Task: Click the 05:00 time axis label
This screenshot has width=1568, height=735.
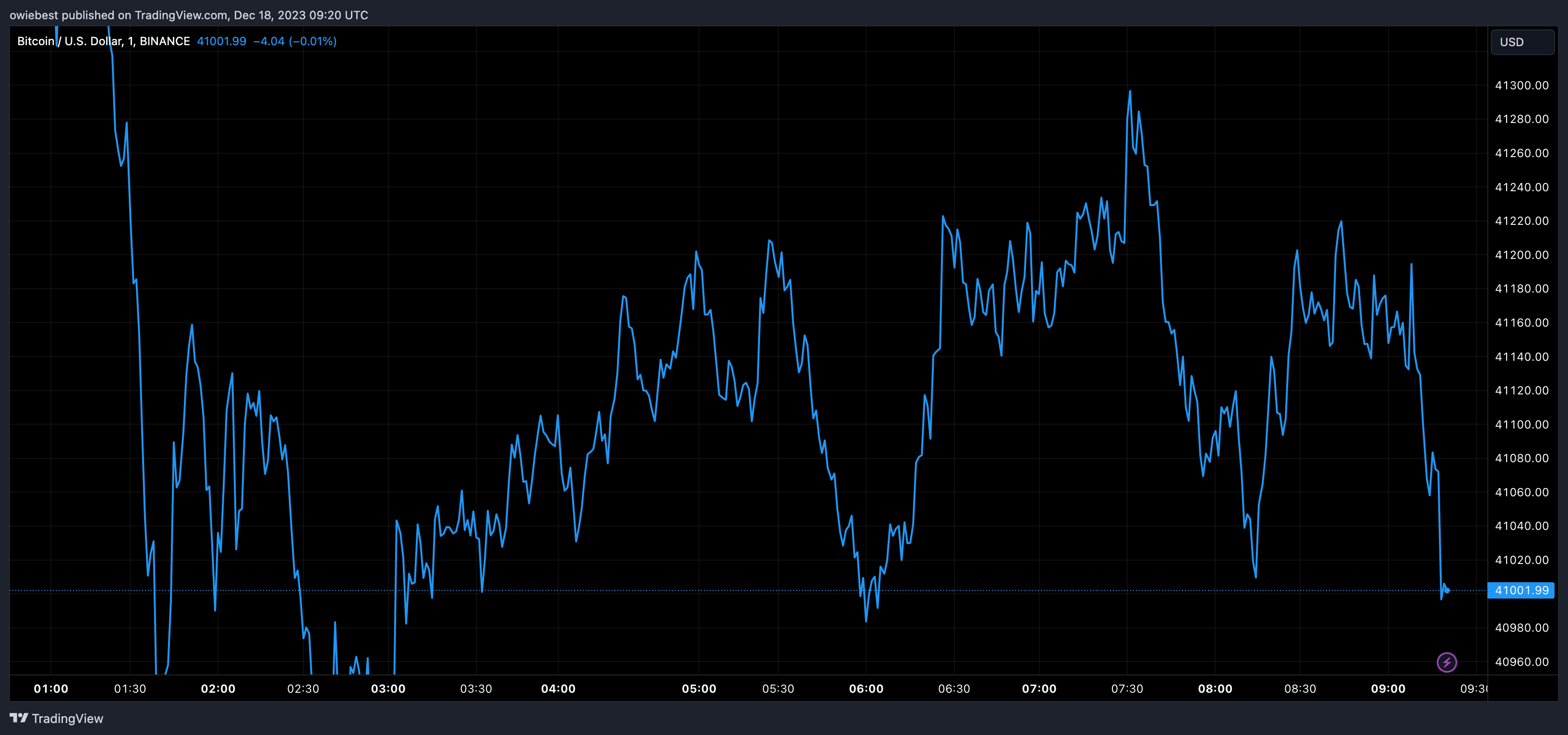Action: [x=699, y=689]
